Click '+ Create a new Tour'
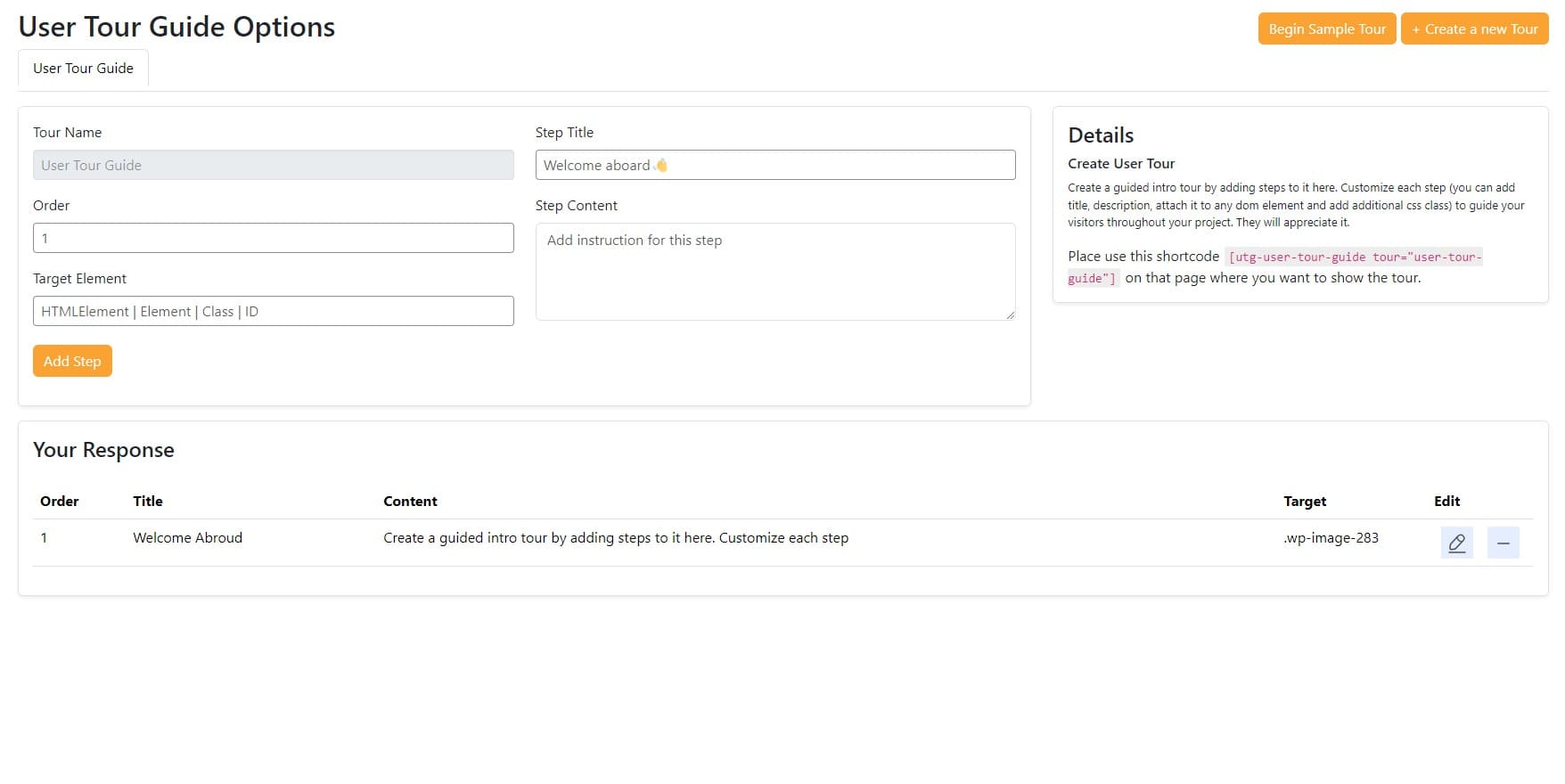 (x=1474, y=29)
